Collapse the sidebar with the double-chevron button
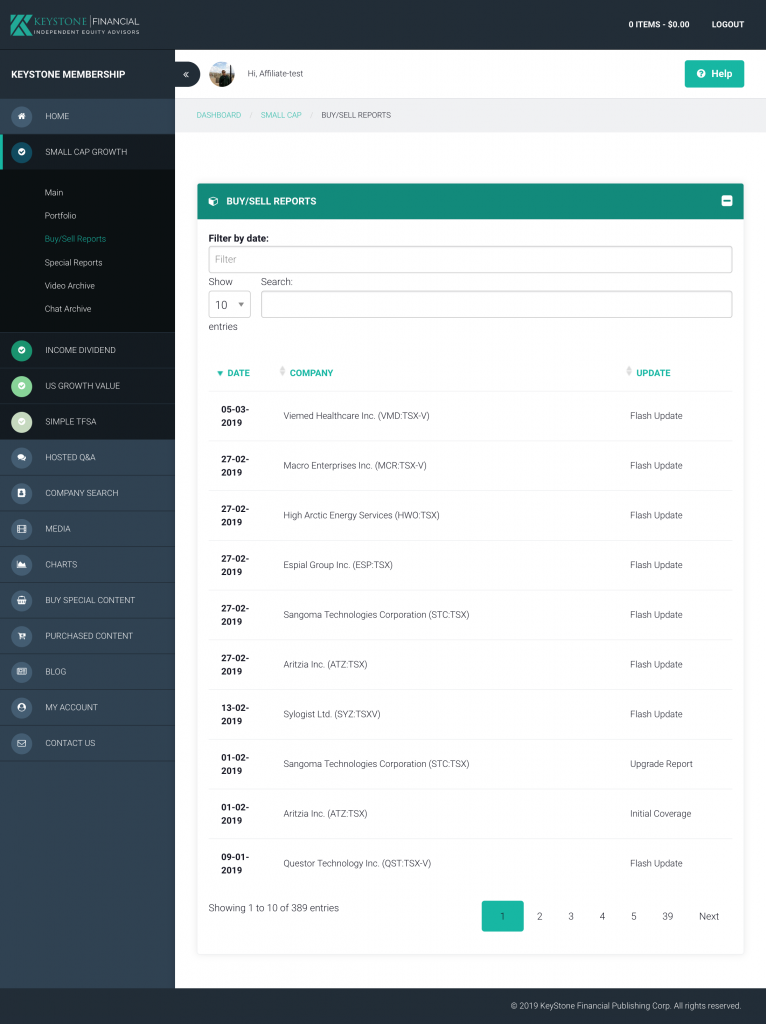This screenshot has height=1024, width=766. tap(187, 74)
